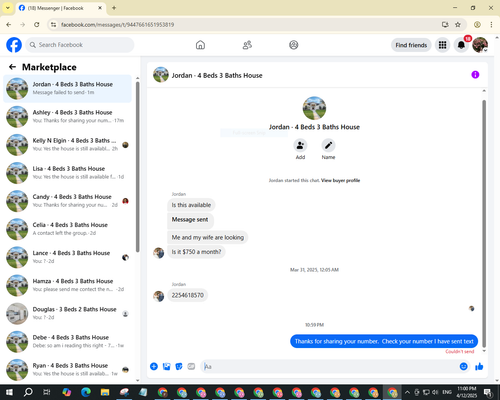500x400 pixels.
Task: Open the account profile picture menu
Action: click(480, 45)
